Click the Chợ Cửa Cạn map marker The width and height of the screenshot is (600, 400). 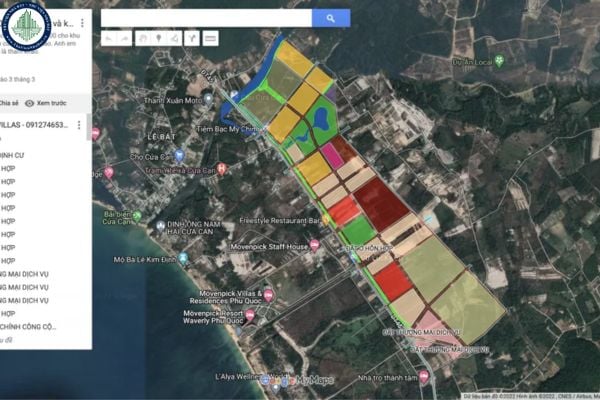pyautogui.click(x=179, y=155)
